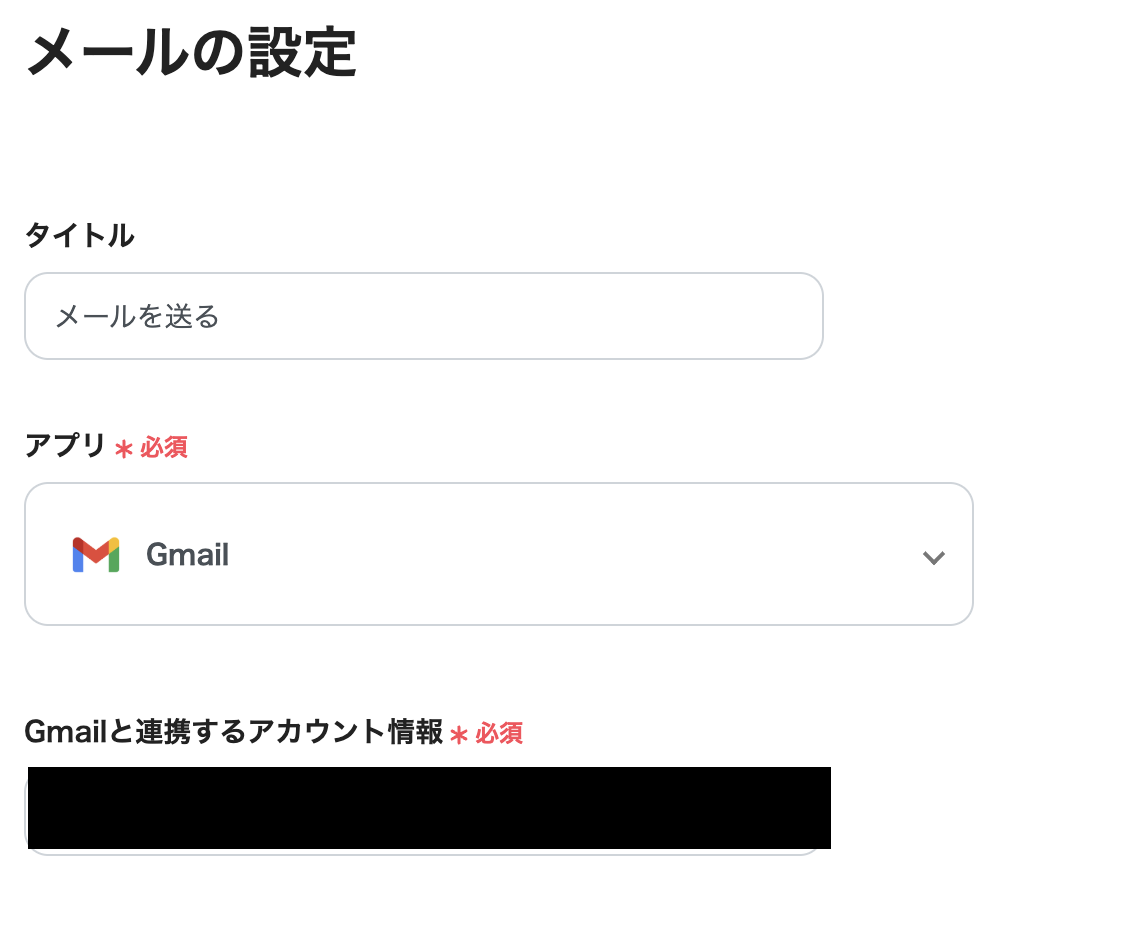The height and width of the screenshot is (940, 1128).
Task: Click the black redacted account bar
Action: pyautogui.click(x=429, y=807)
